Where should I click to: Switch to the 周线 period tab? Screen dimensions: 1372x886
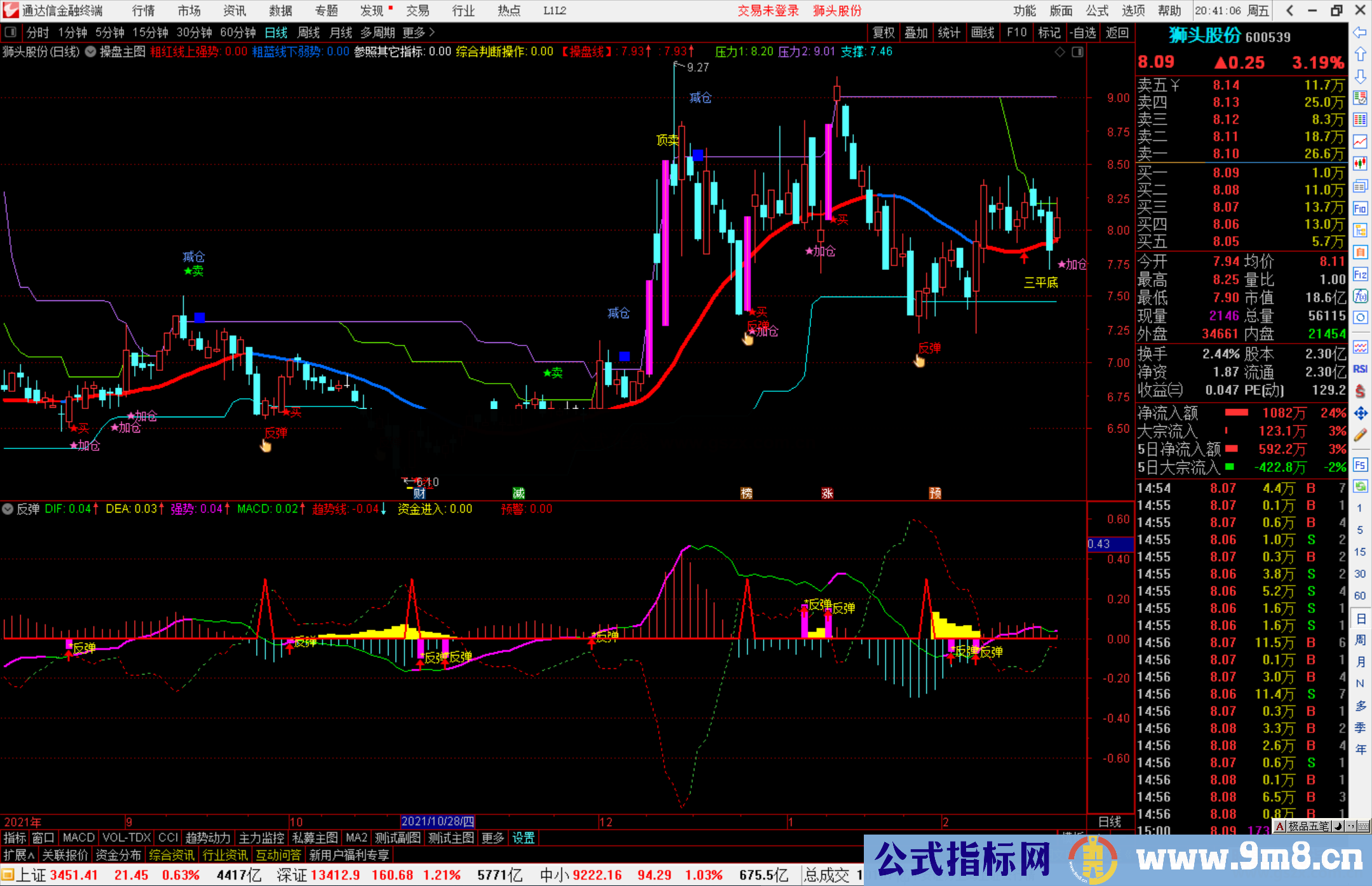pos(309,32)
